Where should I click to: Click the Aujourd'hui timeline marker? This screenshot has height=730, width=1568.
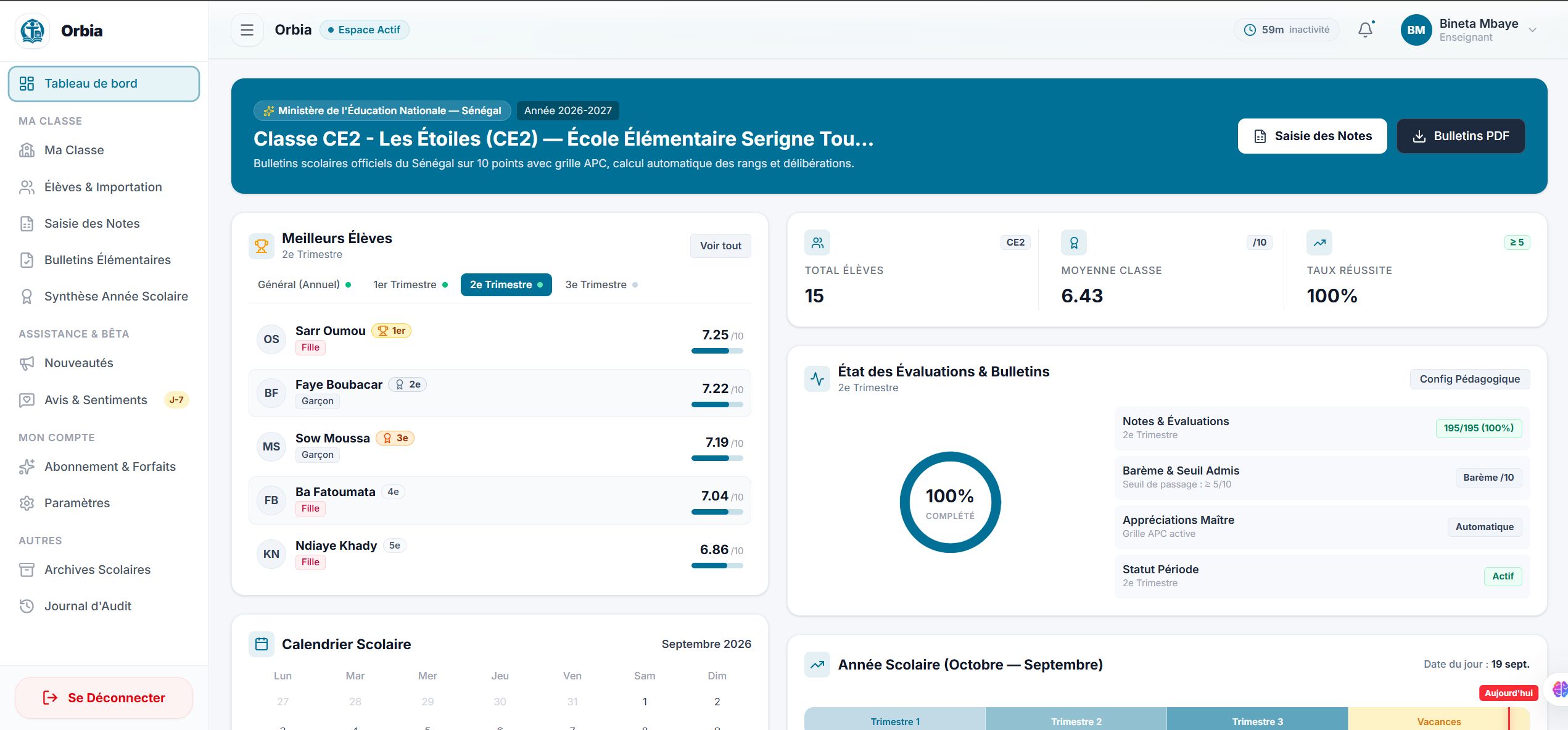coord(1508,693)
